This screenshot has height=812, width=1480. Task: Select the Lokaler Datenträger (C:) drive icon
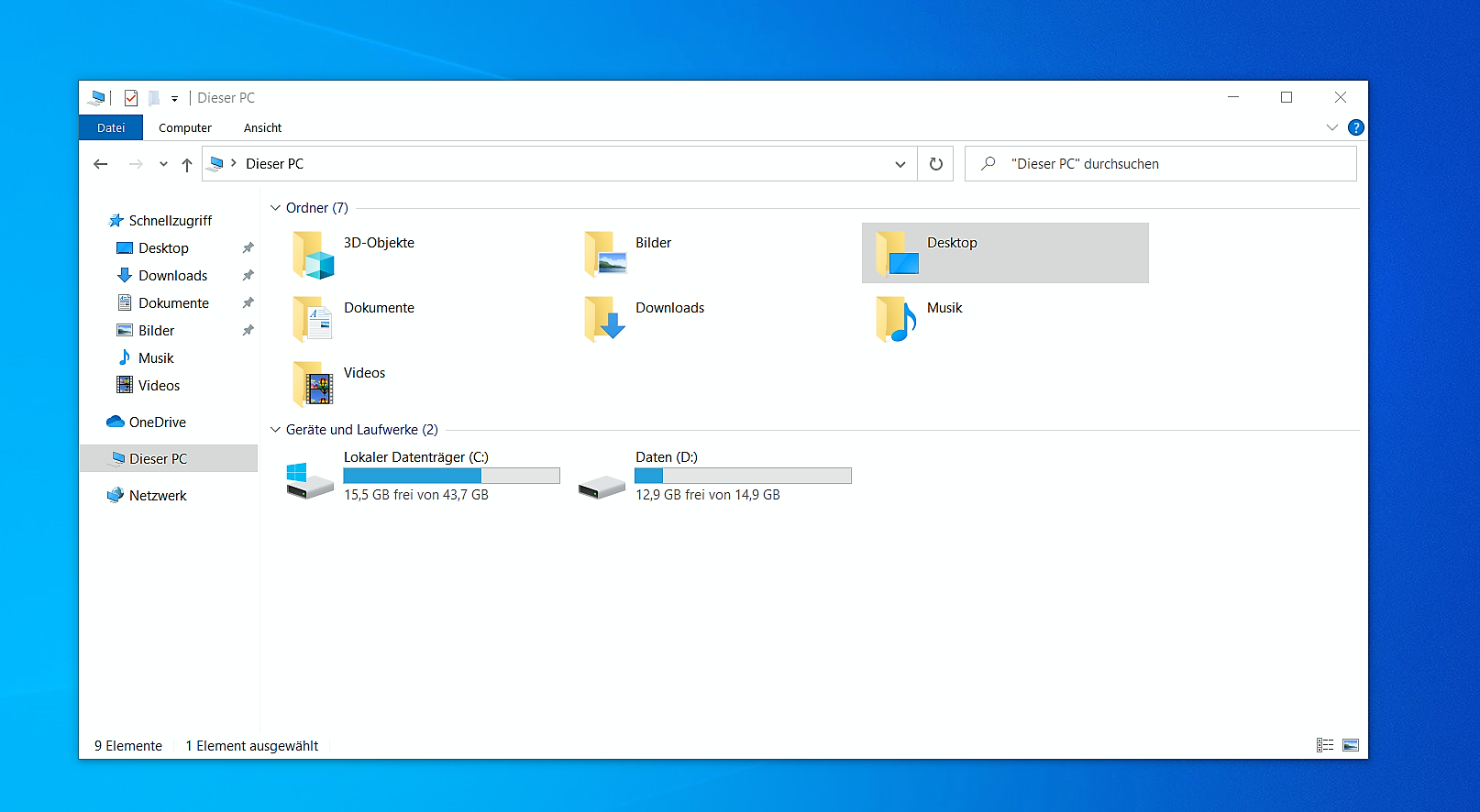click(x=310, y=481)
